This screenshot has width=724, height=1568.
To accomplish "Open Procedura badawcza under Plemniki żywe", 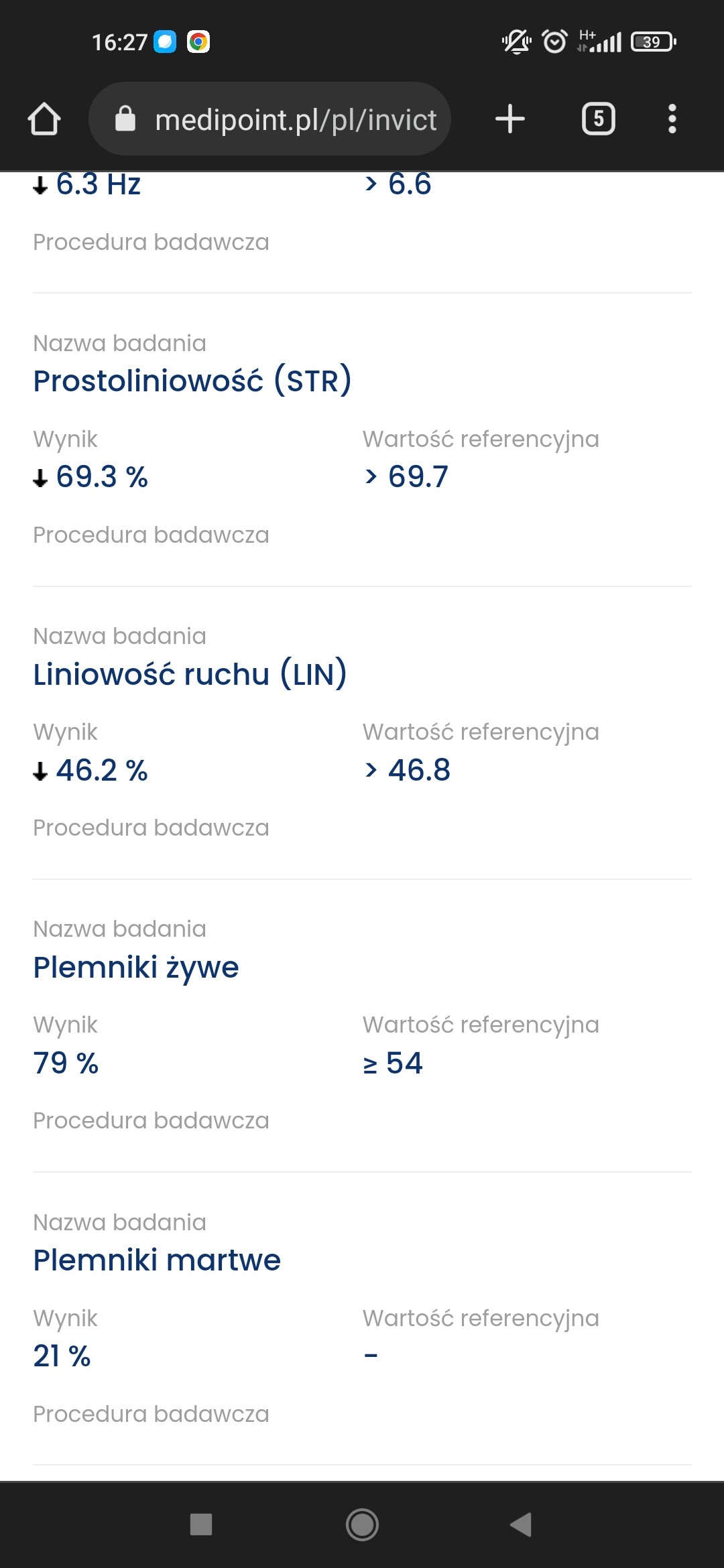I will point(151,1120).
